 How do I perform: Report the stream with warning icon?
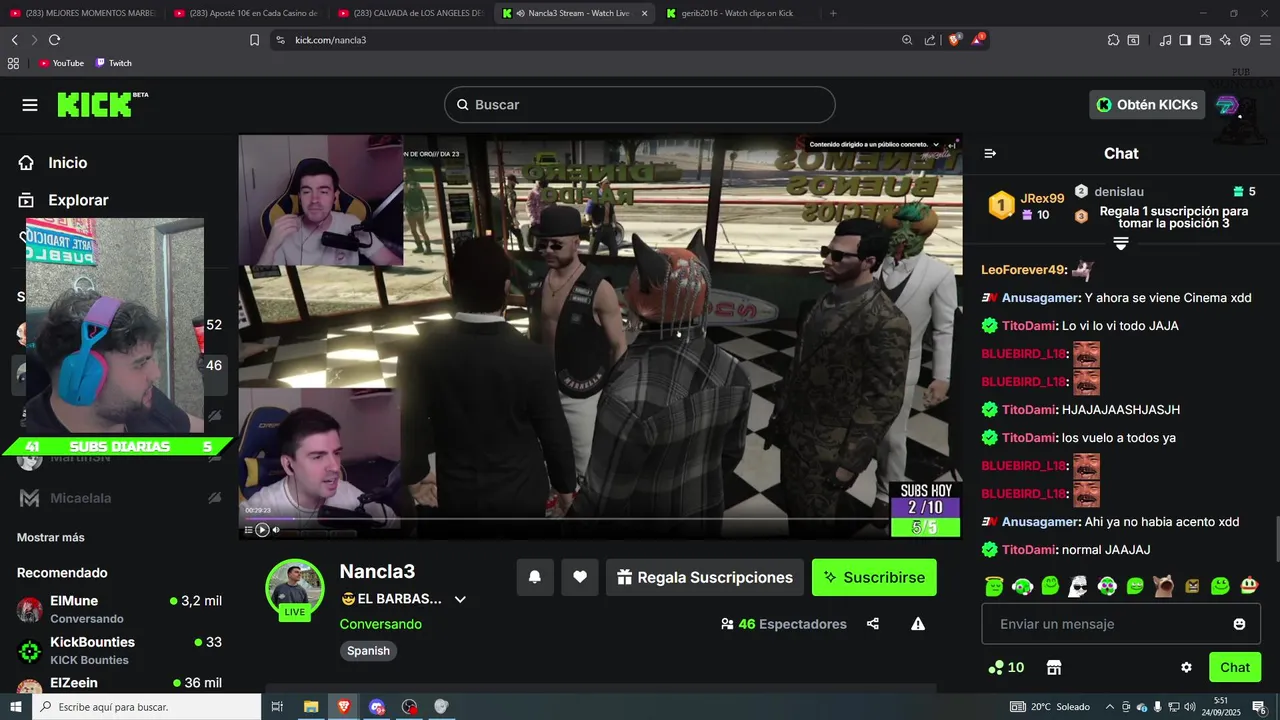[918, 624]
